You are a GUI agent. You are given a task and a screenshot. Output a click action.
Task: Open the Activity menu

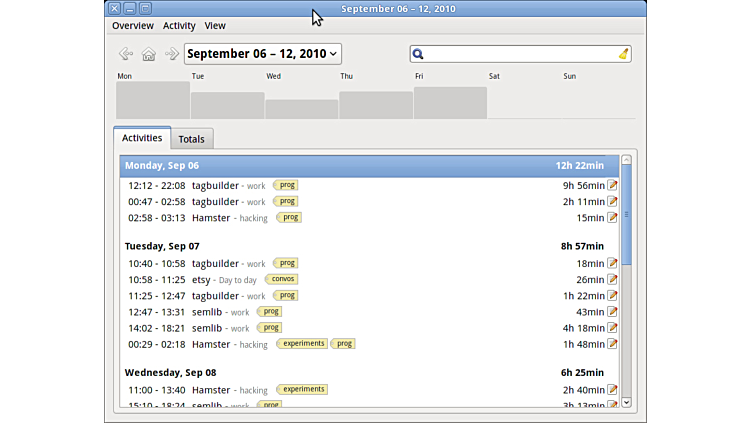click(x=179, y=25)
